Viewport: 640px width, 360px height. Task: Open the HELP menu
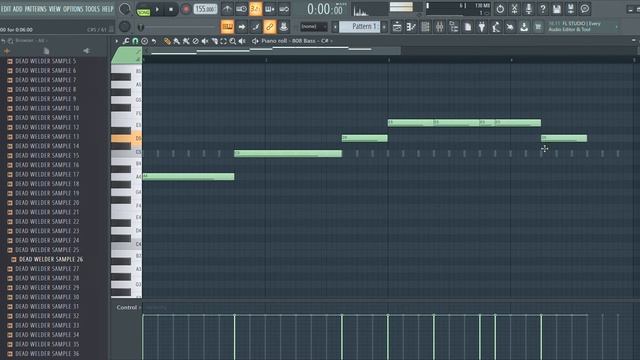tap(107, 9)
